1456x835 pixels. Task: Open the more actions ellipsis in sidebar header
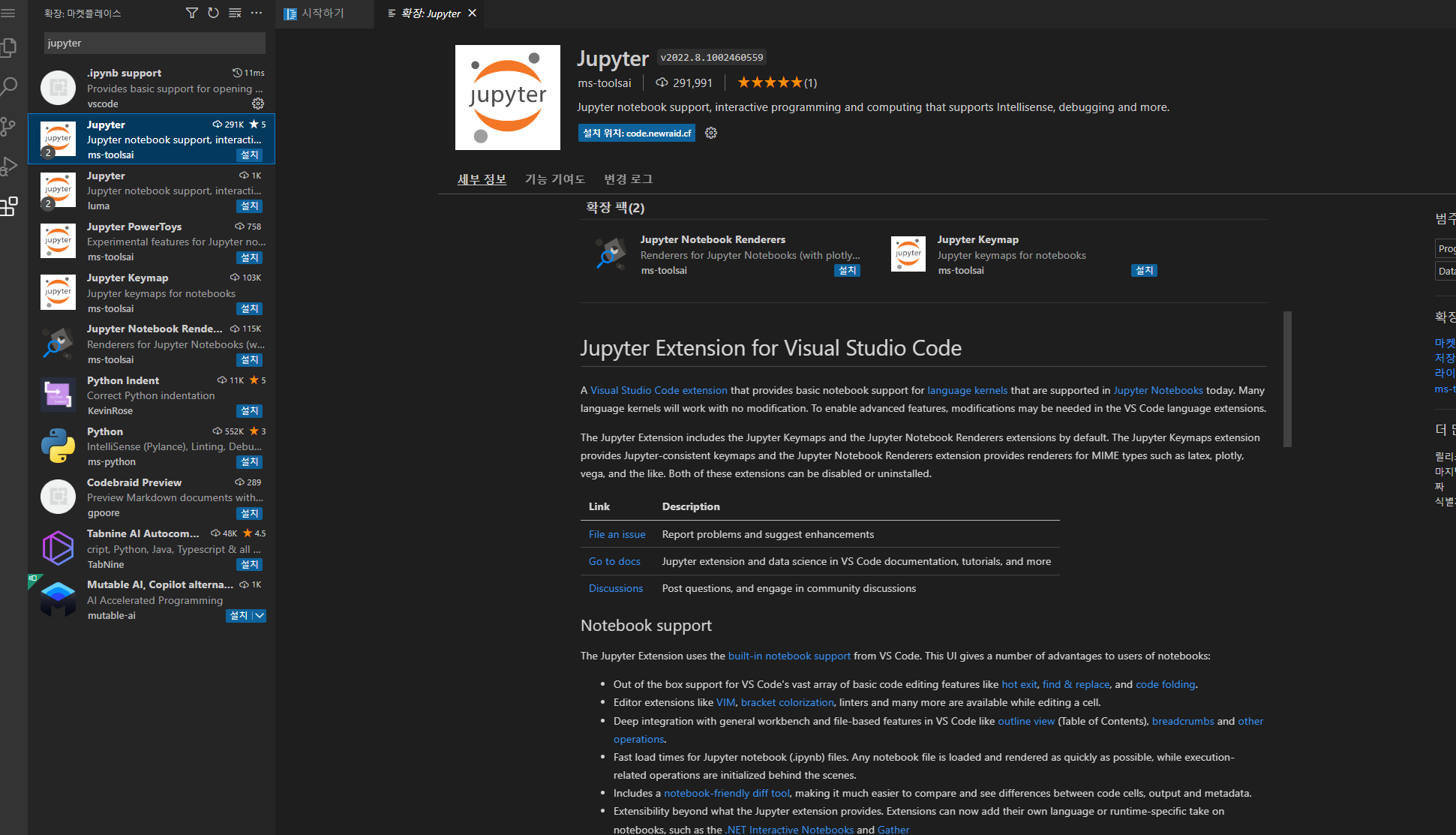(x=257, y=13)
